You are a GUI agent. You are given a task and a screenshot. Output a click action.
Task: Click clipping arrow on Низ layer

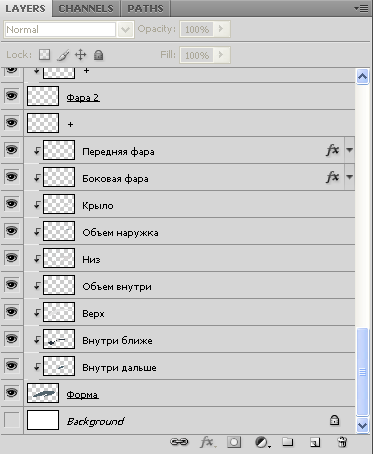pyautogui.click(x=37, y=259)
